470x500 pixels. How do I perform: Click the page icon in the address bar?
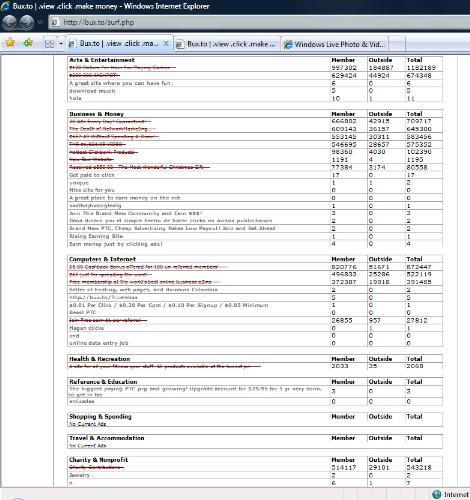tap(55, 23)
